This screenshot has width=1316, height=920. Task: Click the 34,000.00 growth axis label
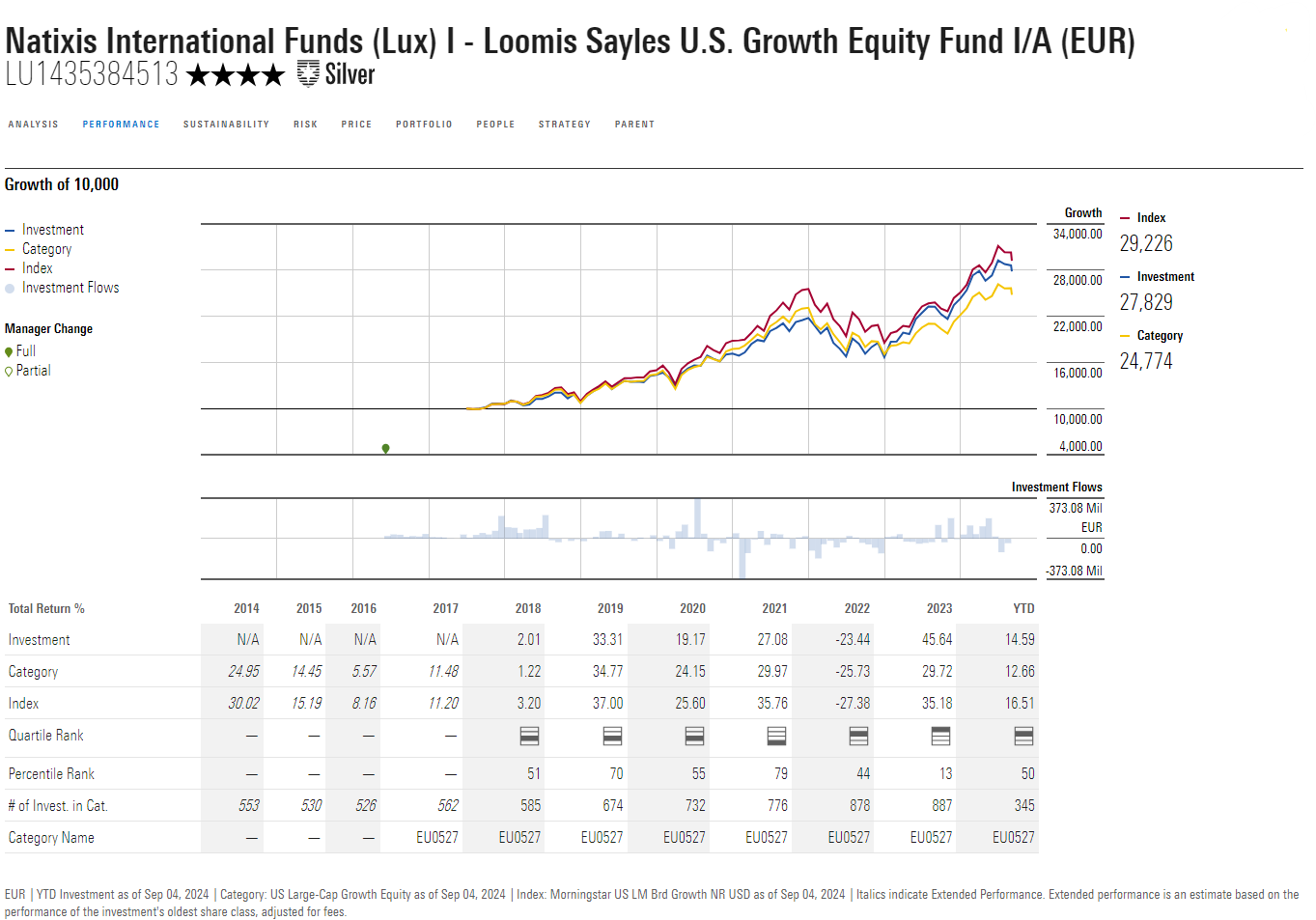[x=1078, y=235]
